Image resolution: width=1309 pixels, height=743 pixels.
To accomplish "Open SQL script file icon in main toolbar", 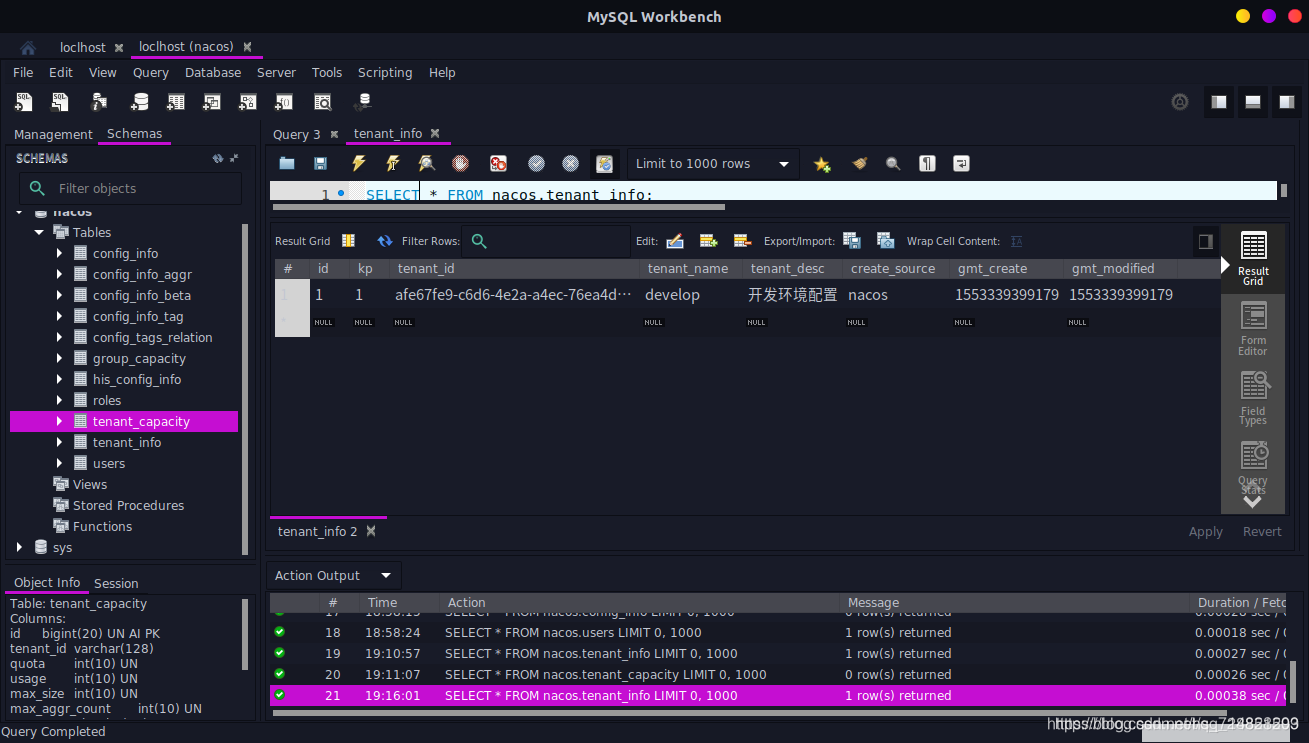I will coord(61,102).
